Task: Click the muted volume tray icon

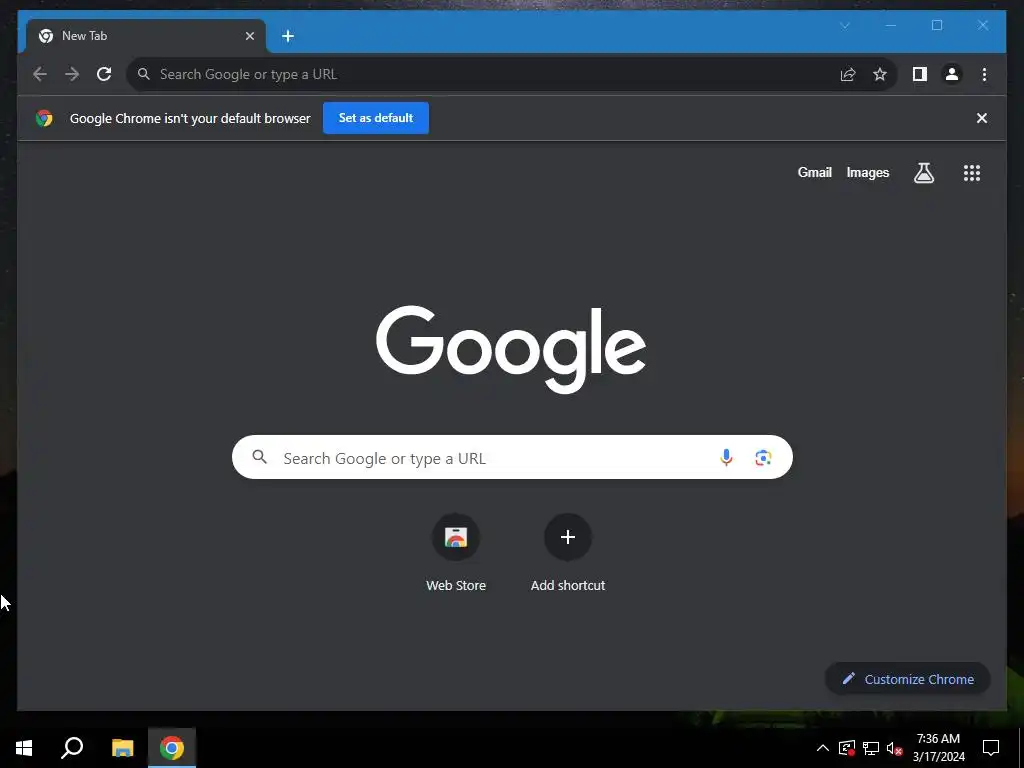Action: 894,748
